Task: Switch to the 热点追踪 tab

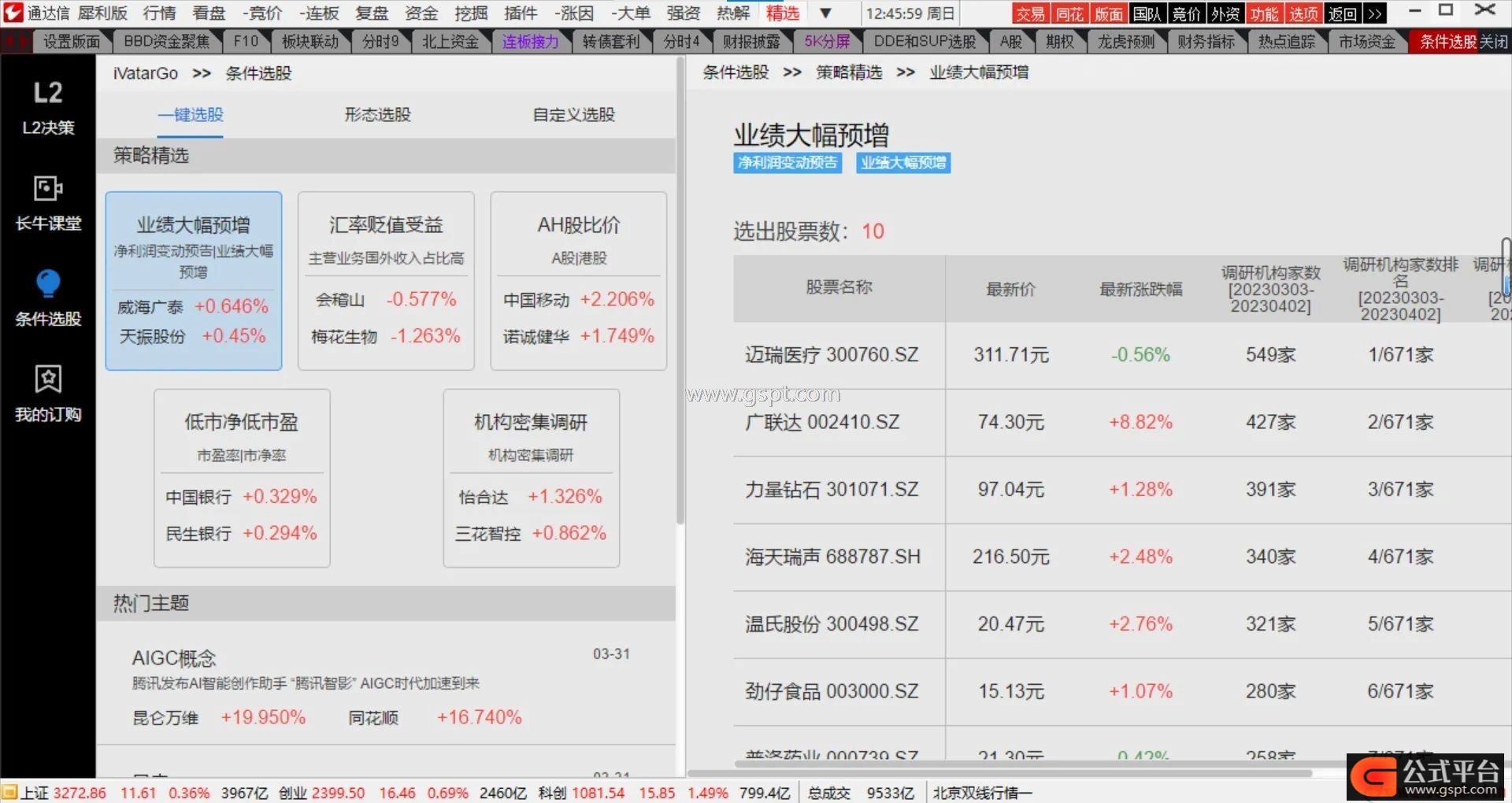Action: pos(1287,42)
